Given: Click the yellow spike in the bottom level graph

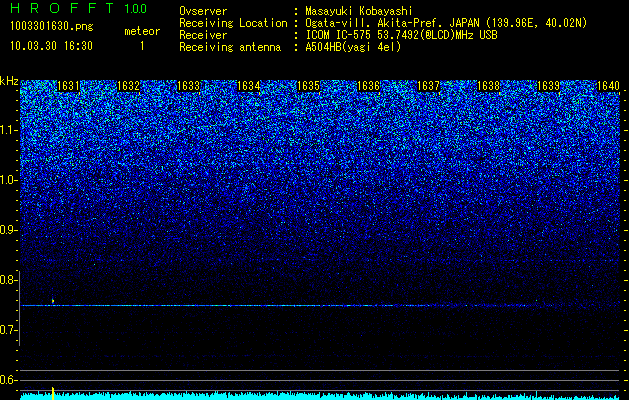Looking at the screenshot, I should pyautogui.click(x=53, y=393).
